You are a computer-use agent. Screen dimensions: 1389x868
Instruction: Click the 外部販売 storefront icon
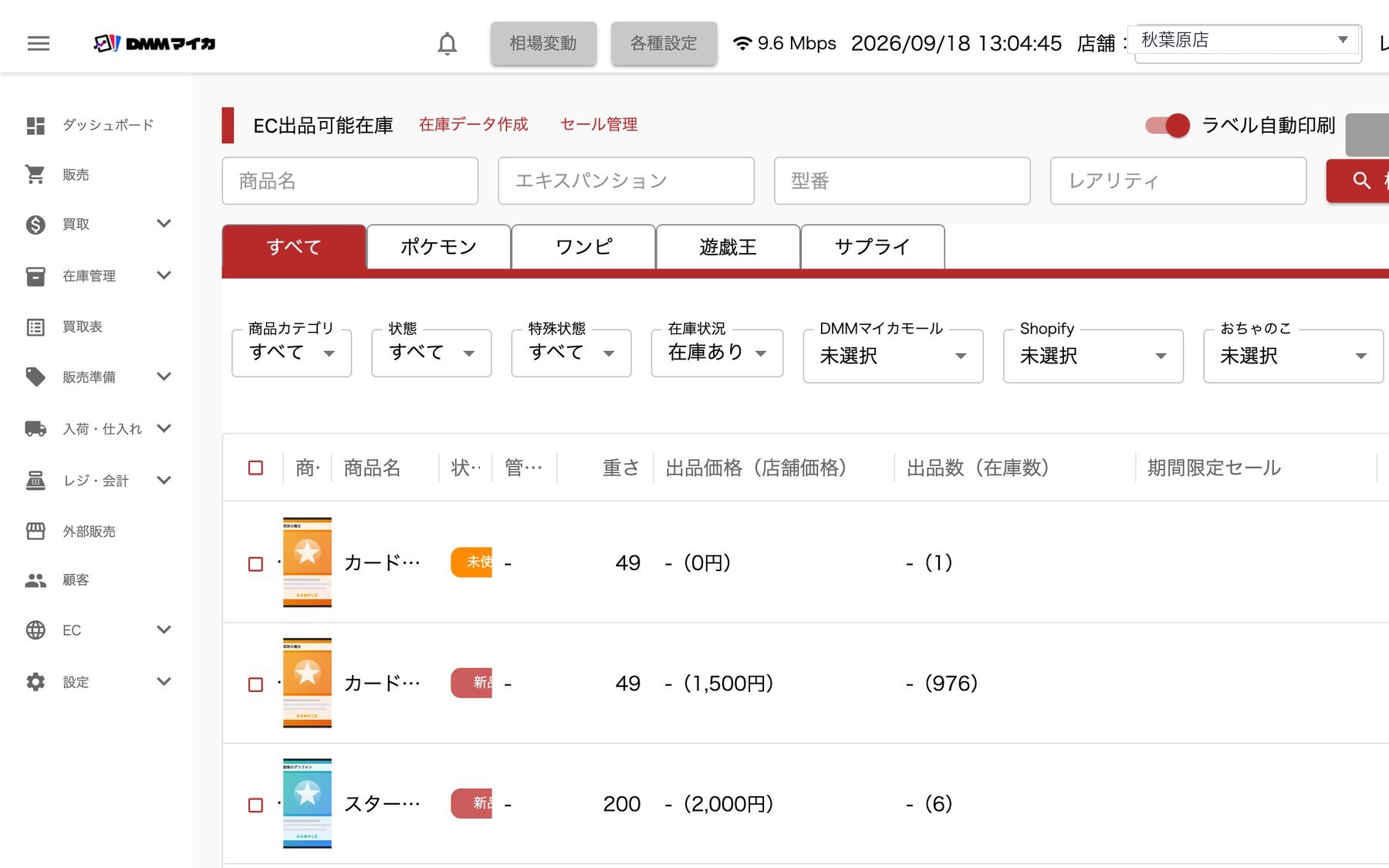[35, 531]
